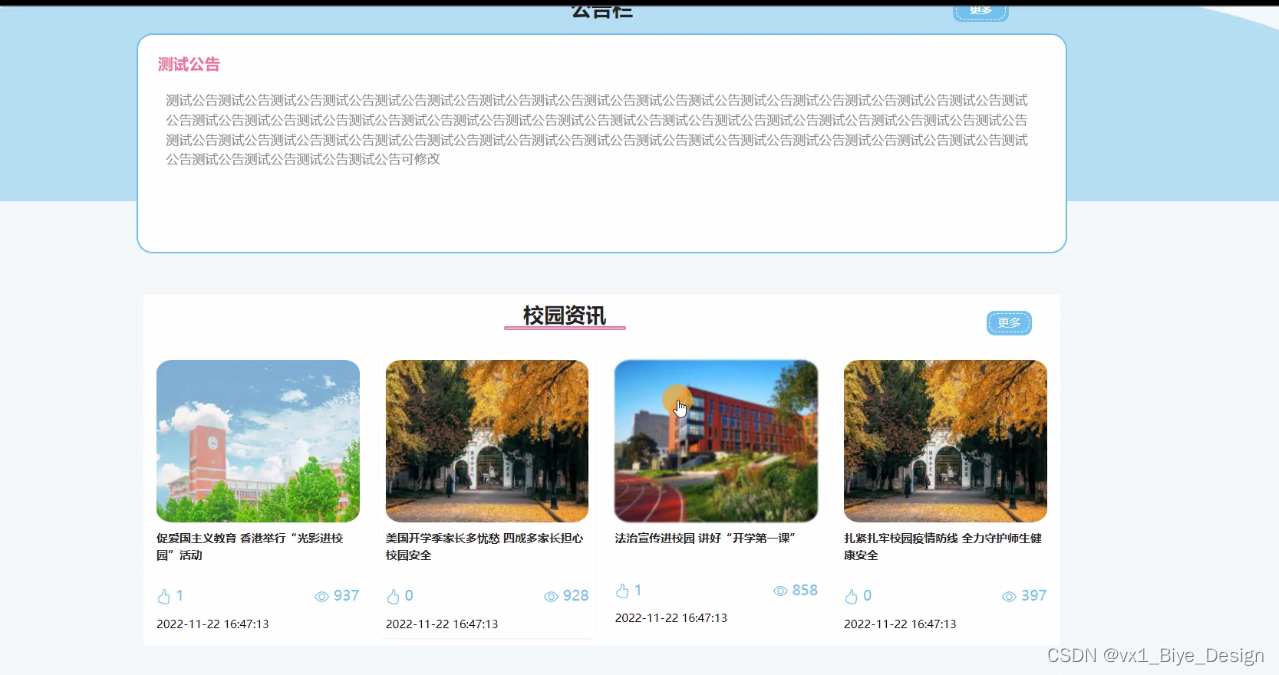Screen dimensions: 1279x675
Task: Click the view count 858
Action: tap(805, 590)
